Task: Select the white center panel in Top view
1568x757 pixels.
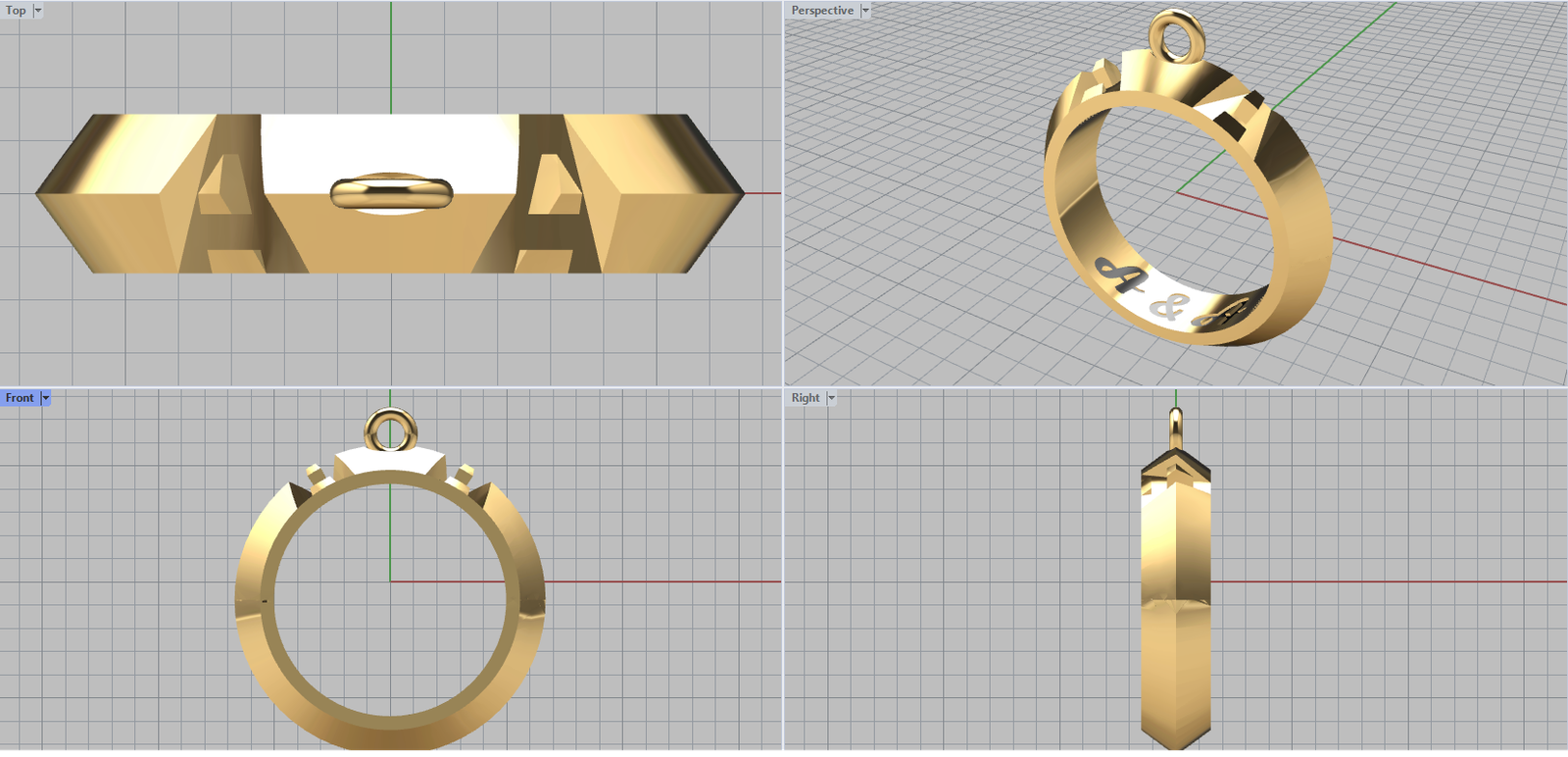Action: (389, 142)
